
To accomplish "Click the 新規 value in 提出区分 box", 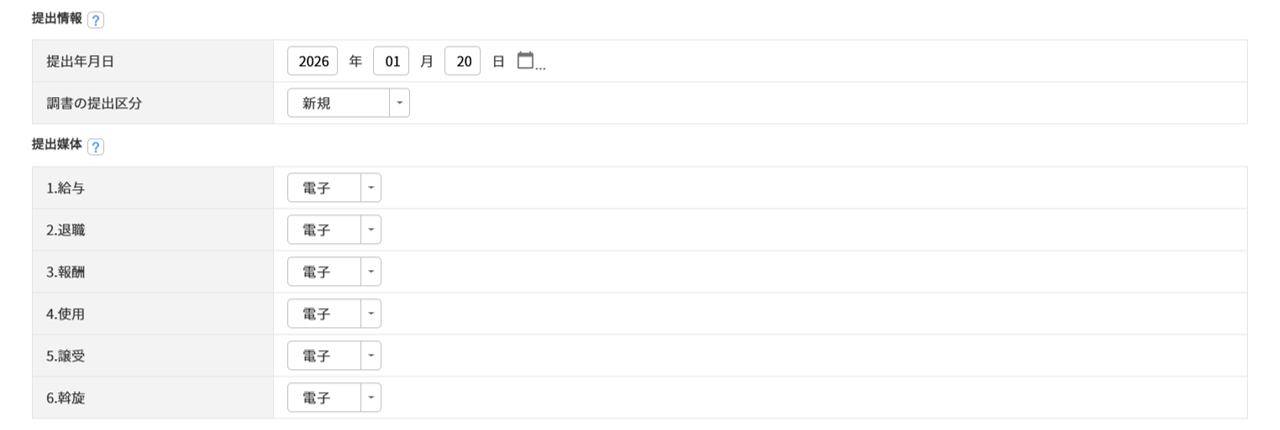I will [338, 103].
